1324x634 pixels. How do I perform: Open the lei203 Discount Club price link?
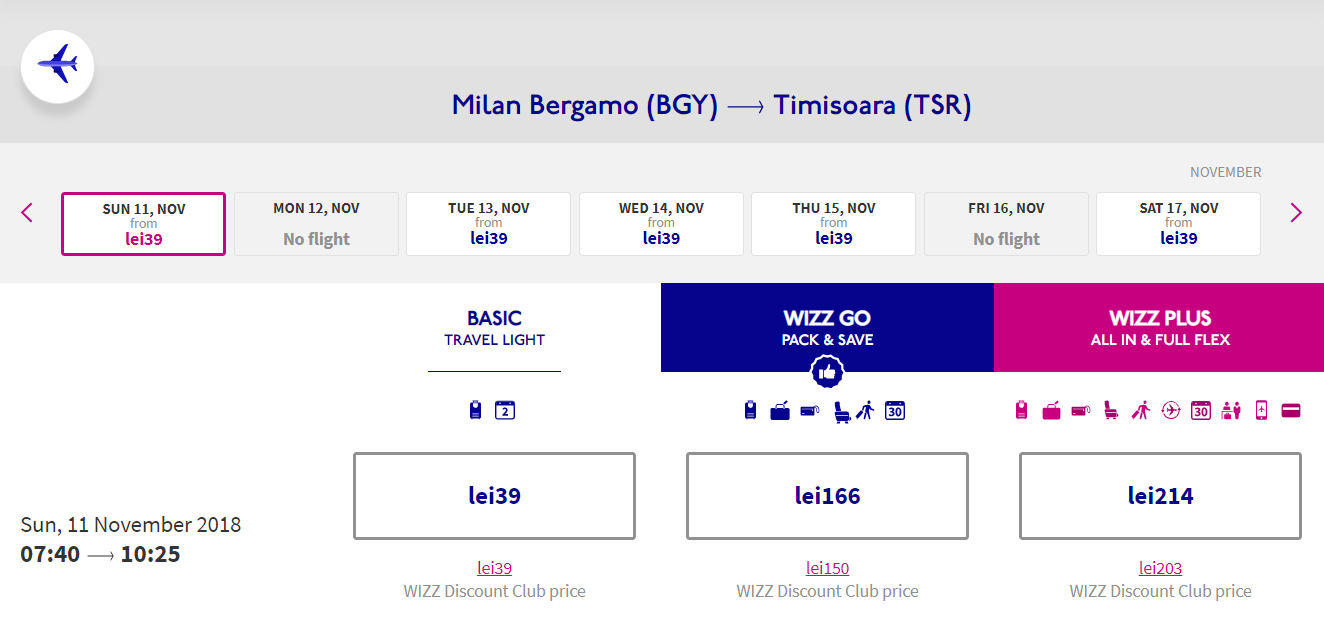click(x=1160, y=568)
